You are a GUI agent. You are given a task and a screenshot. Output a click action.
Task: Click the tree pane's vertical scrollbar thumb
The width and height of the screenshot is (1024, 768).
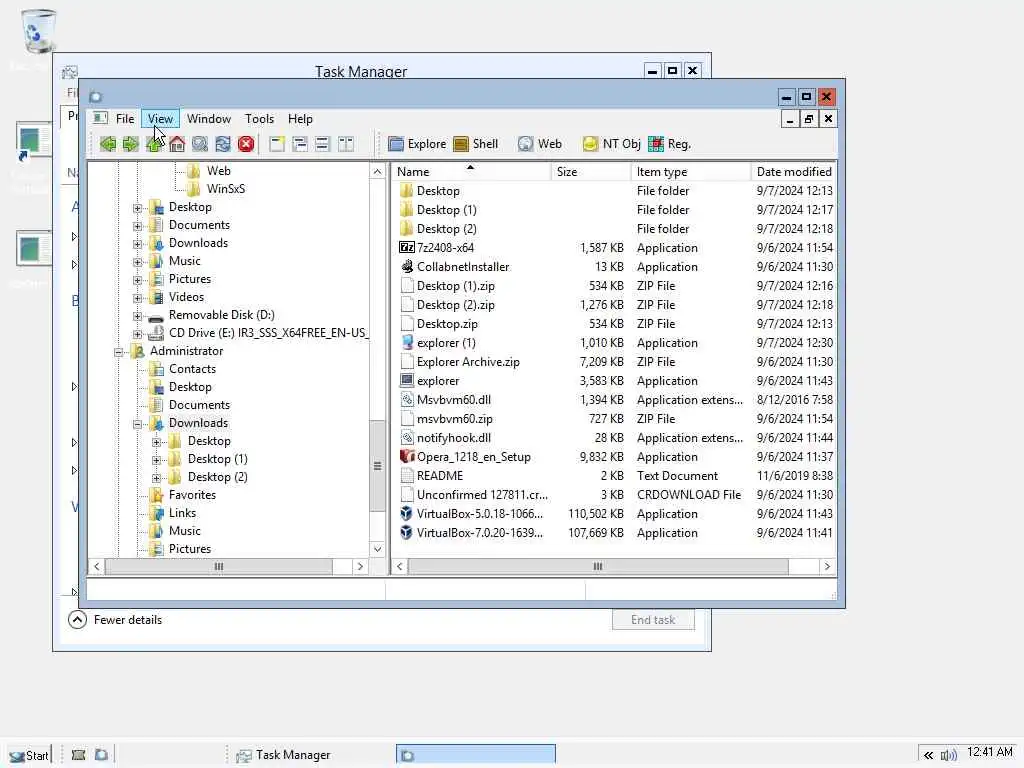pyautogui.click(x=377, y=466)
